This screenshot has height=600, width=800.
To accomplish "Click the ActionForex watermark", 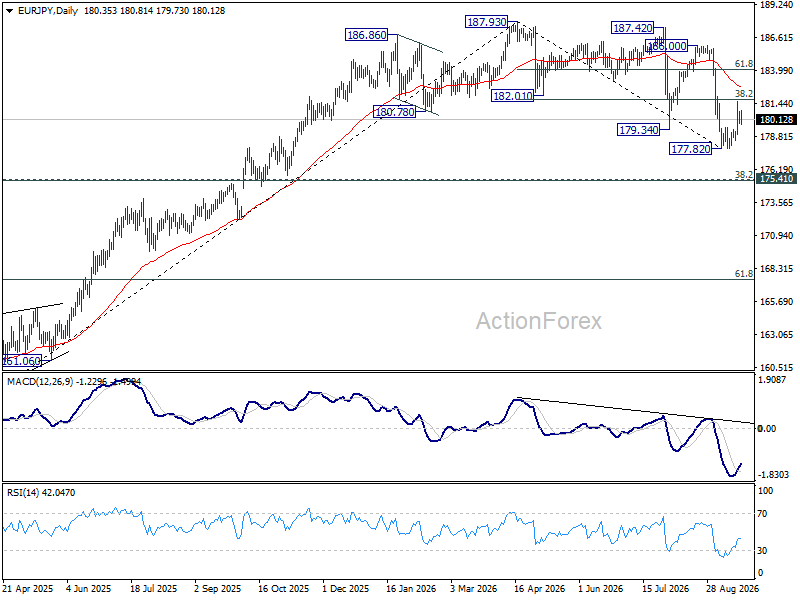I will coord(539,321).
